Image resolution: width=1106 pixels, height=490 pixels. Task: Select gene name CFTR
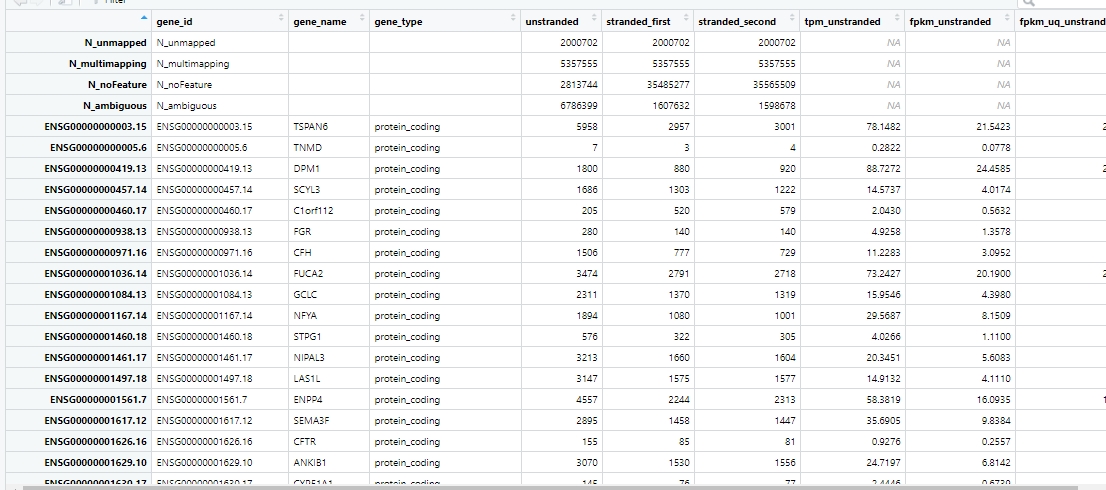[304, 441]
